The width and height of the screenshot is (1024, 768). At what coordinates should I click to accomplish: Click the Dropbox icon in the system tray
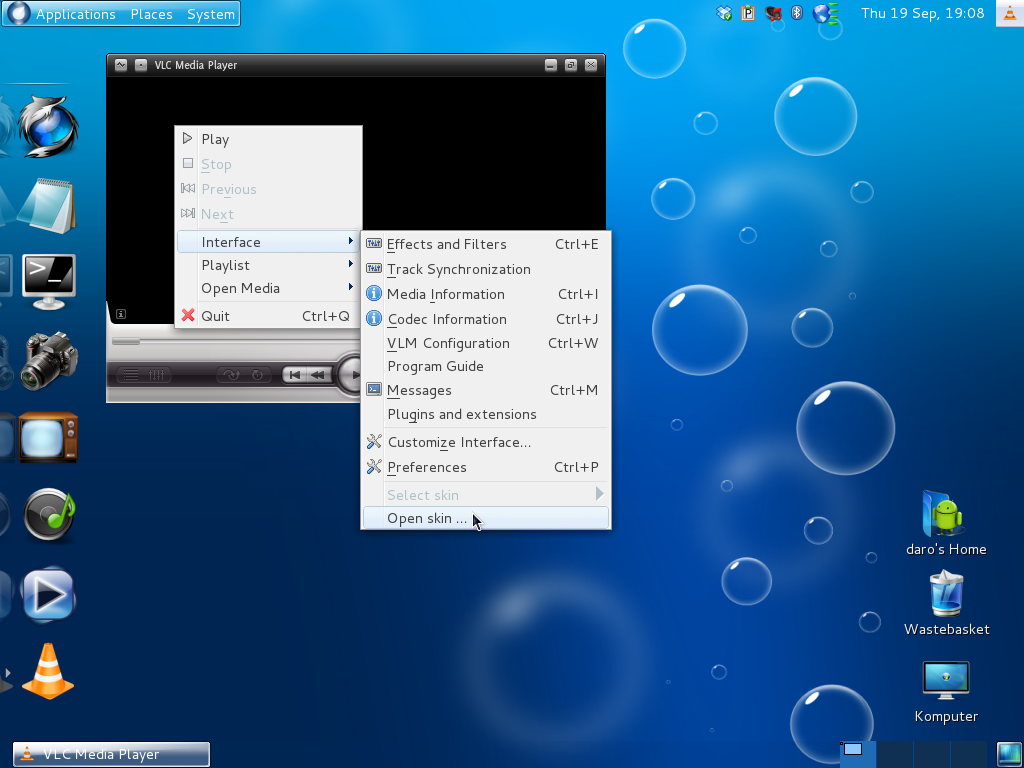click(725, 13)
